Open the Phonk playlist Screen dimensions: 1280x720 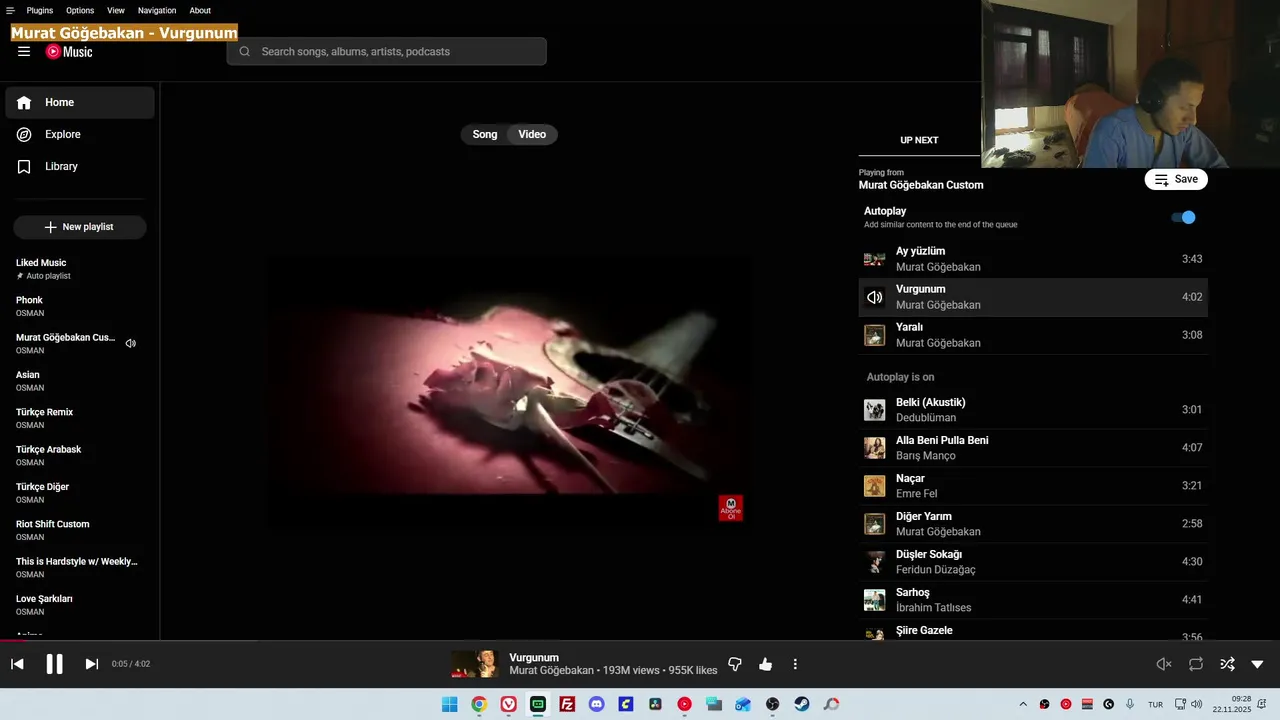(x=80, y=306)
